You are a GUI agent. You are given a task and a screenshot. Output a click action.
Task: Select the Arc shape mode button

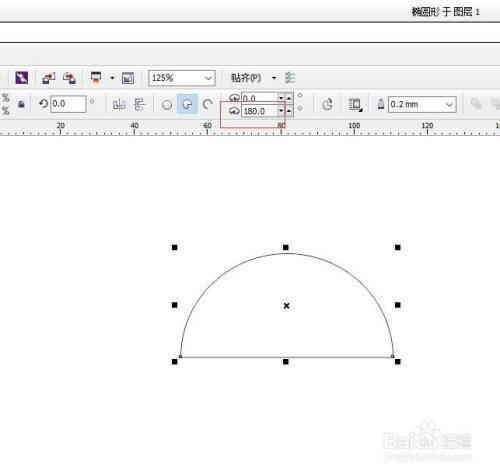pyautogui.click(x=207, y=105)
